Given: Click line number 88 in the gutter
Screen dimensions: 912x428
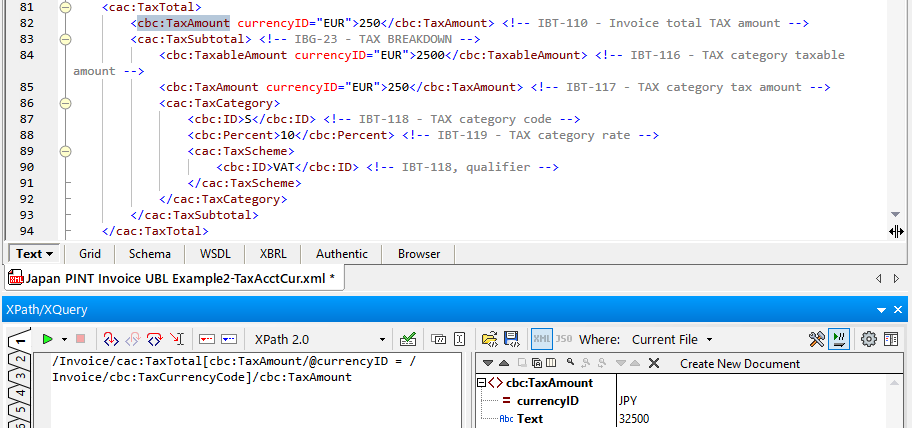Looking at the screenshot, I should coord(27,135).
